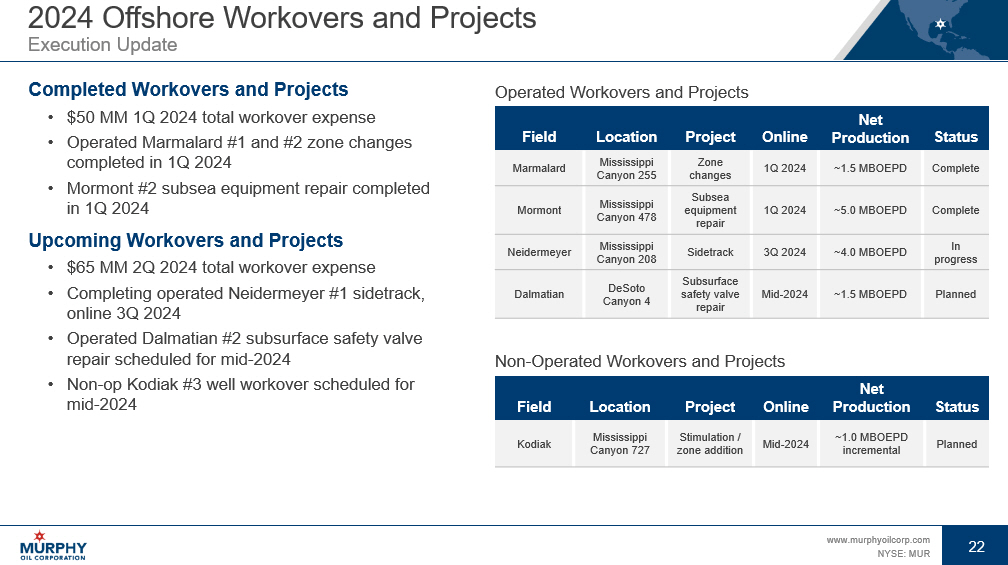Click the slide title 2024 Offshore Workovers and Projects
The width and height of the screenshot is (1008, 565).
[x=282, y=18]
